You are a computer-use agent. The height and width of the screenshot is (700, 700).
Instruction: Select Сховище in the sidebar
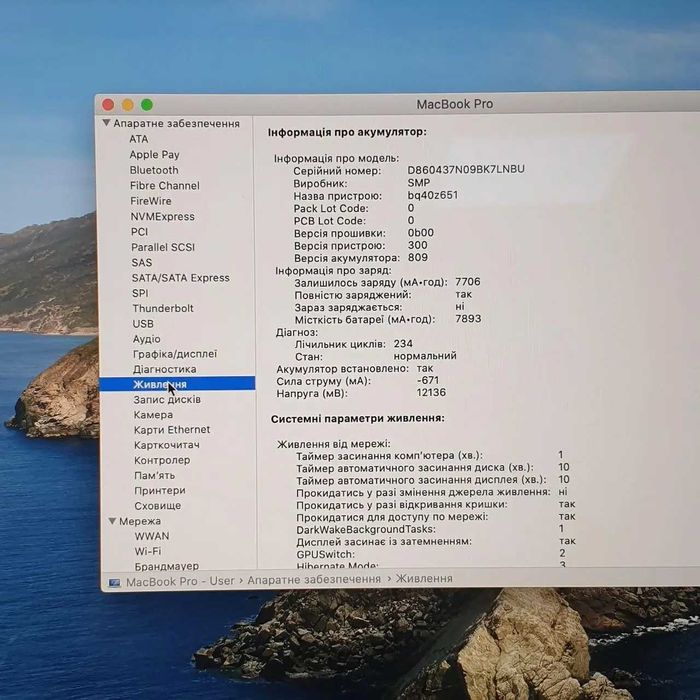coord(158,506)
